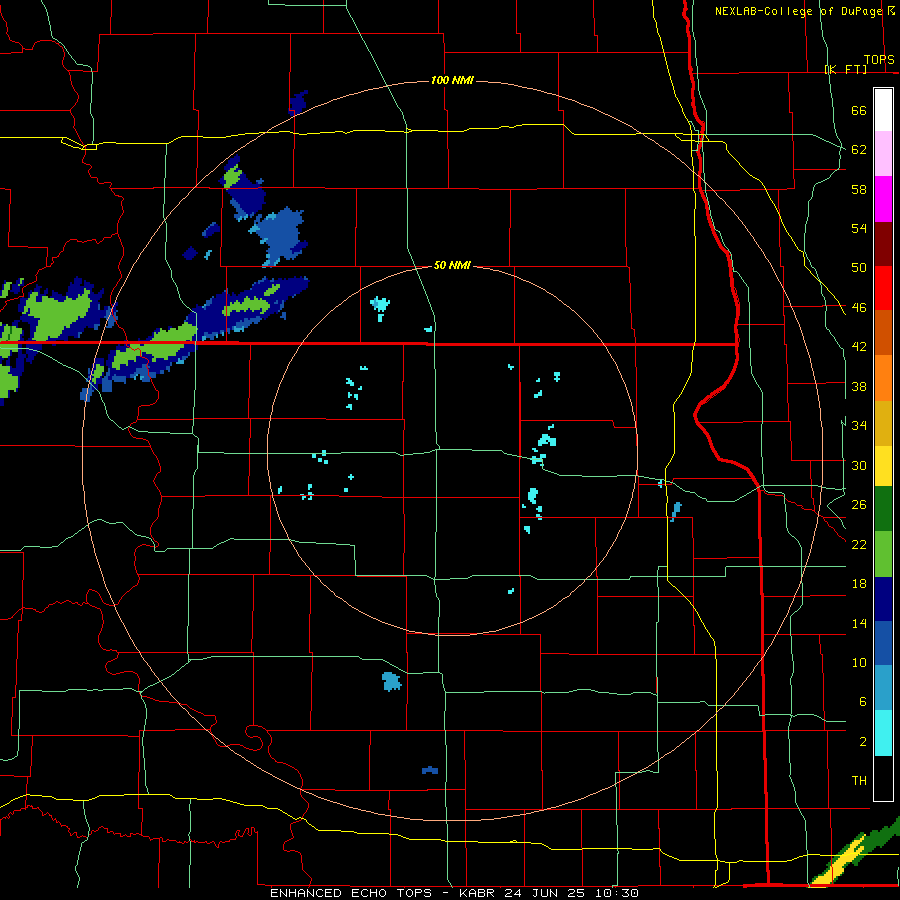This screenshot has width=900, height=900.
Task: Click the magenta swatch below 58
Action: 883,199
